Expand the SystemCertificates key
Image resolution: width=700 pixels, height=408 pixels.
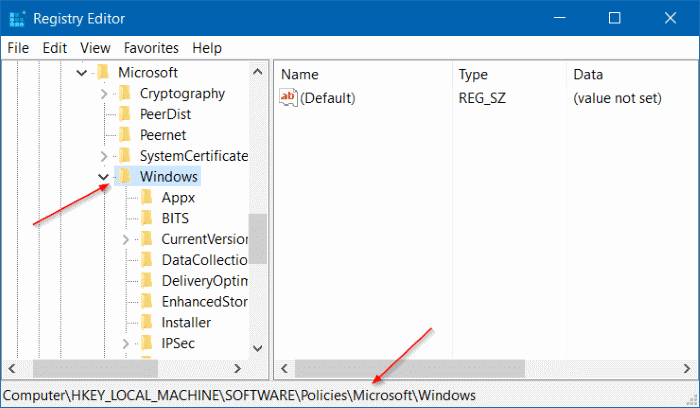[x=104, y=156]
